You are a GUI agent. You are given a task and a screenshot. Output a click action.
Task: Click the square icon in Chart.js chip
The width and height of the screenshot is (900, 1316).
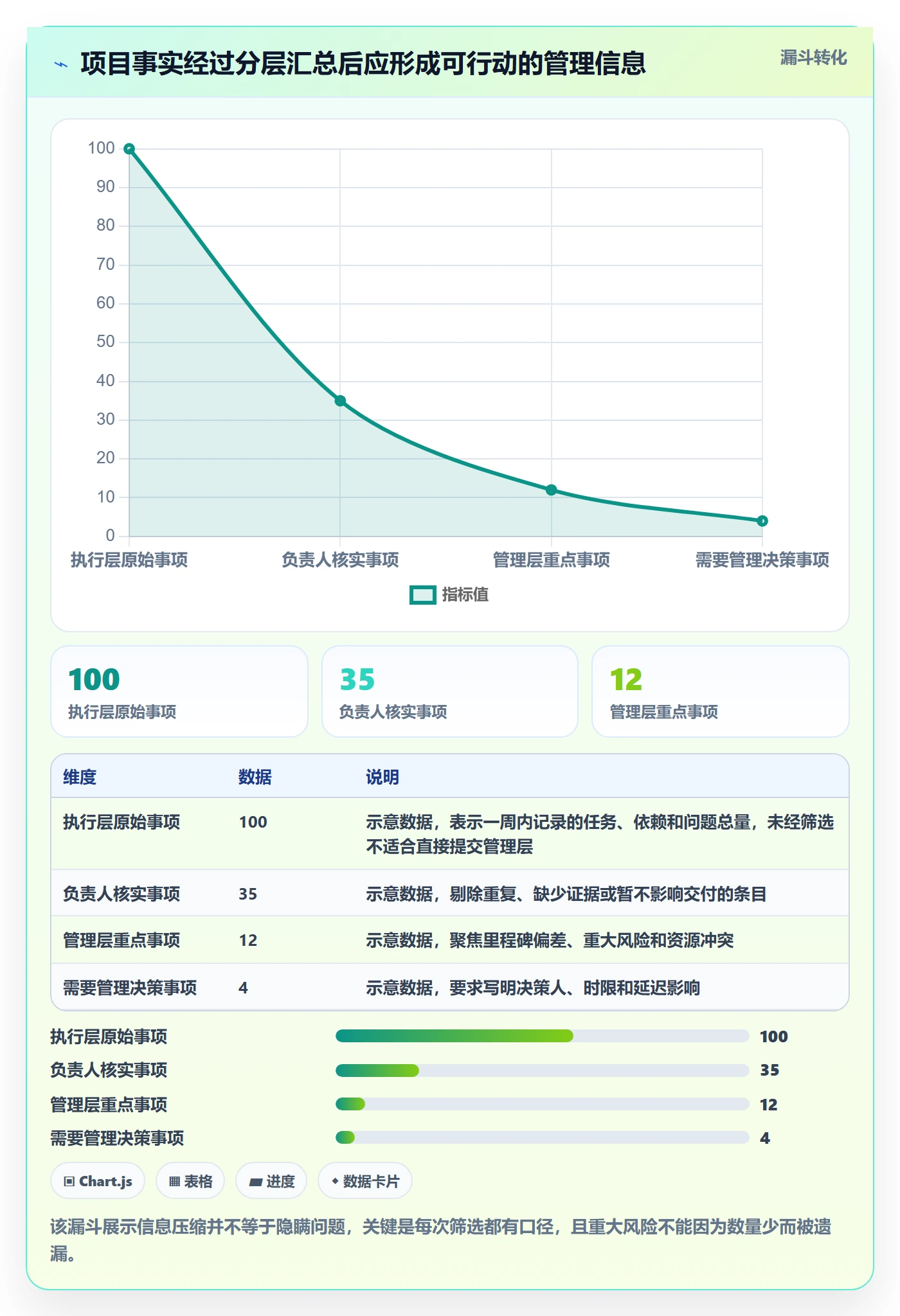[69, 1182]
